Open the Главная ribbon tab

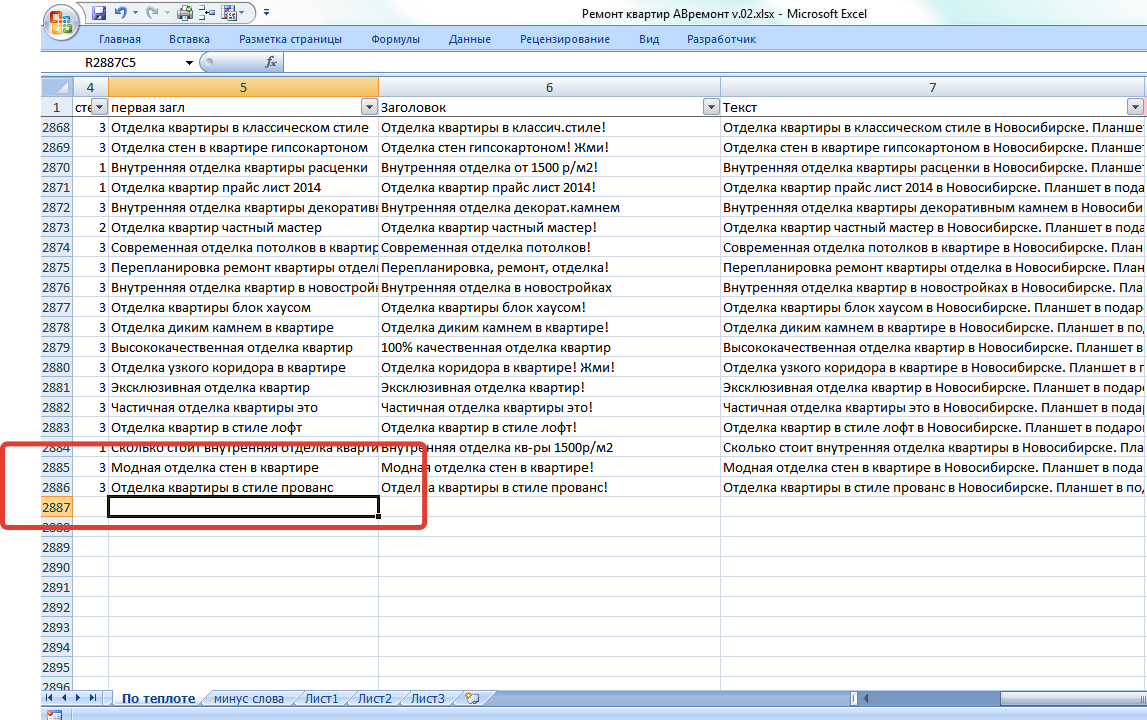(120, 40)
